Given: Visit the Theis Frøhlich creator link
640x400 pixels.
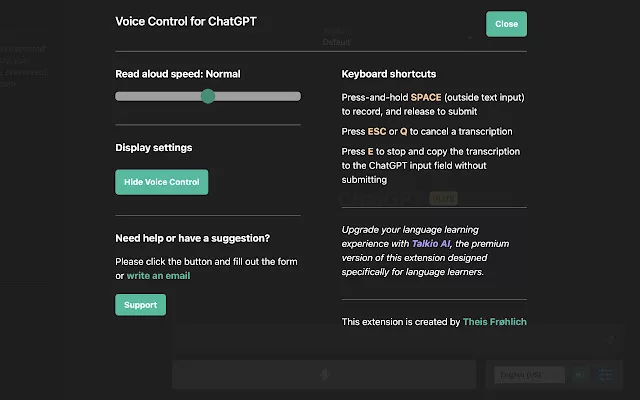Looking at the screenshot, I should click(495, 322).
